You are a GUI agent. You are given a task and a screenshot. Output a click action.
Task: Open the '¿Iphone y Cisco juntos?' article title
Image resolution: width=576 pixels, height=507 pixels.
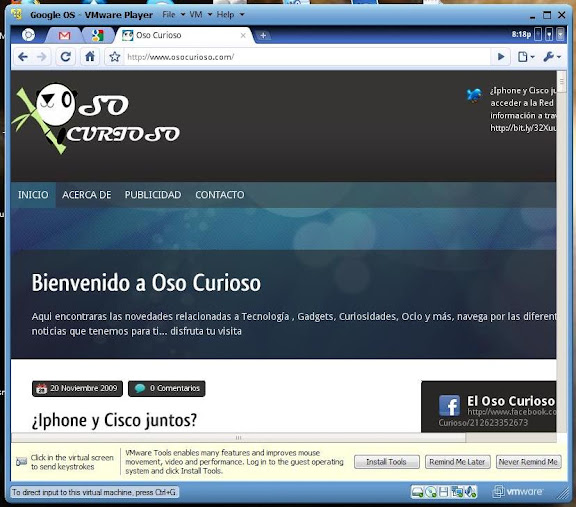tap(114, 420)
